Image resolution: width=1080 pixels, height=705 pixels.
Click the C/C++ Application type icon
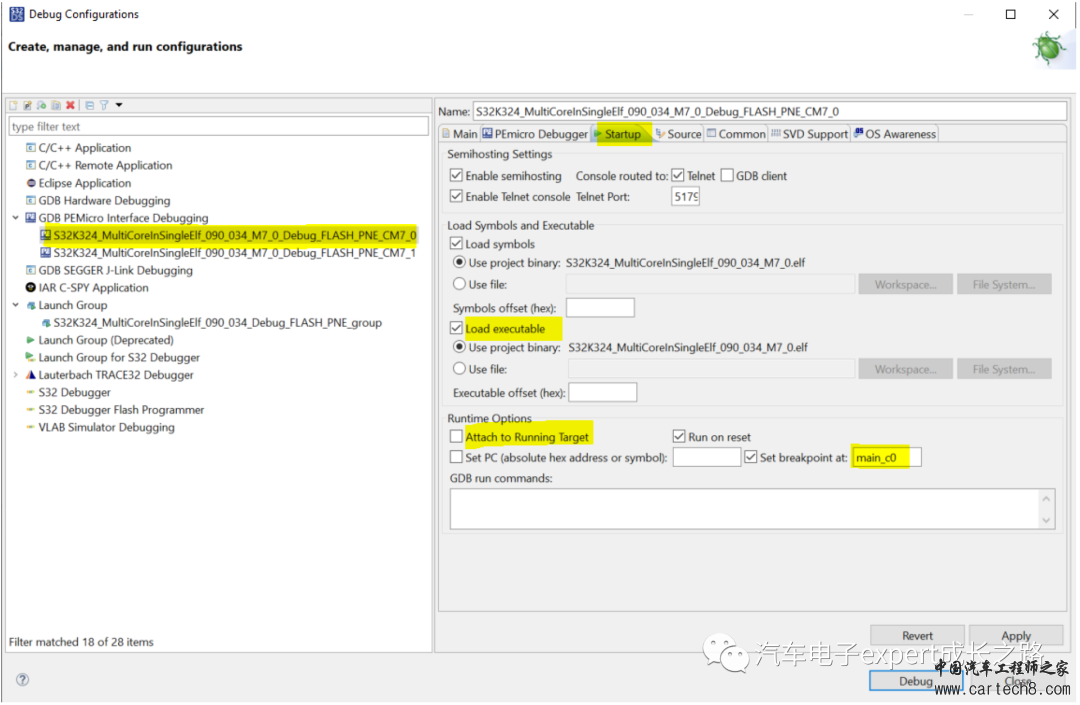click(30, 147)
